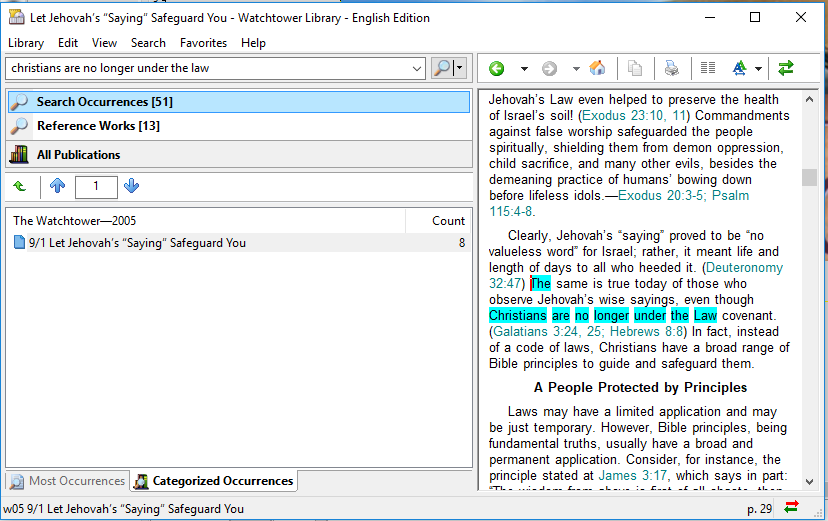828x521 pixels.
Task: Run search with magnifying glass button
Action: click(x=441, y=68)
